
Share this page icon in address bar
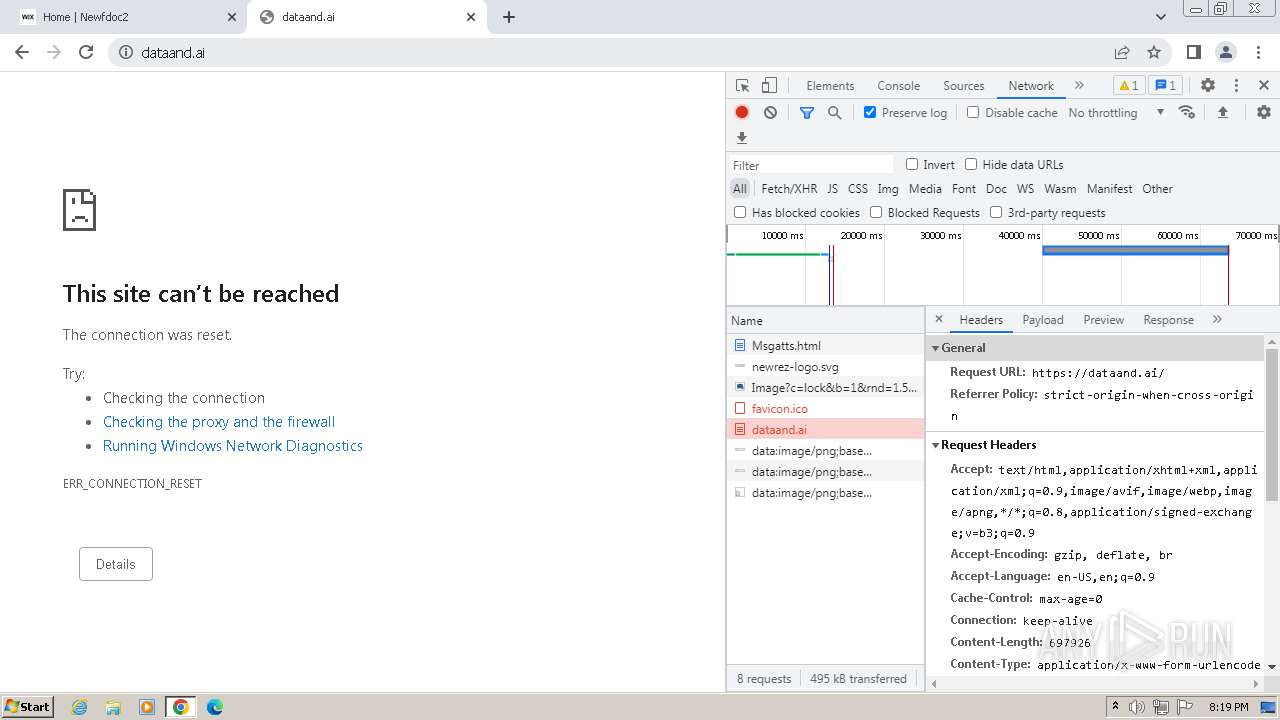[x=1122, y=52]
